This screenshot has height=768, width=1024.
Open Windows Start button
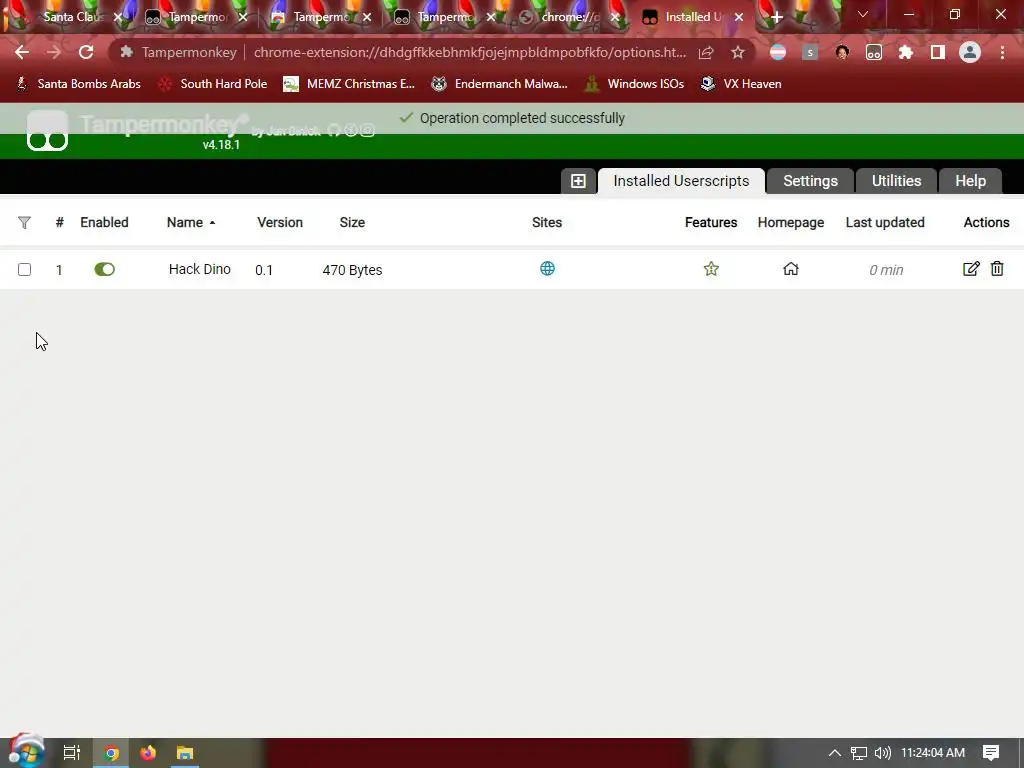tap(26, 751)
